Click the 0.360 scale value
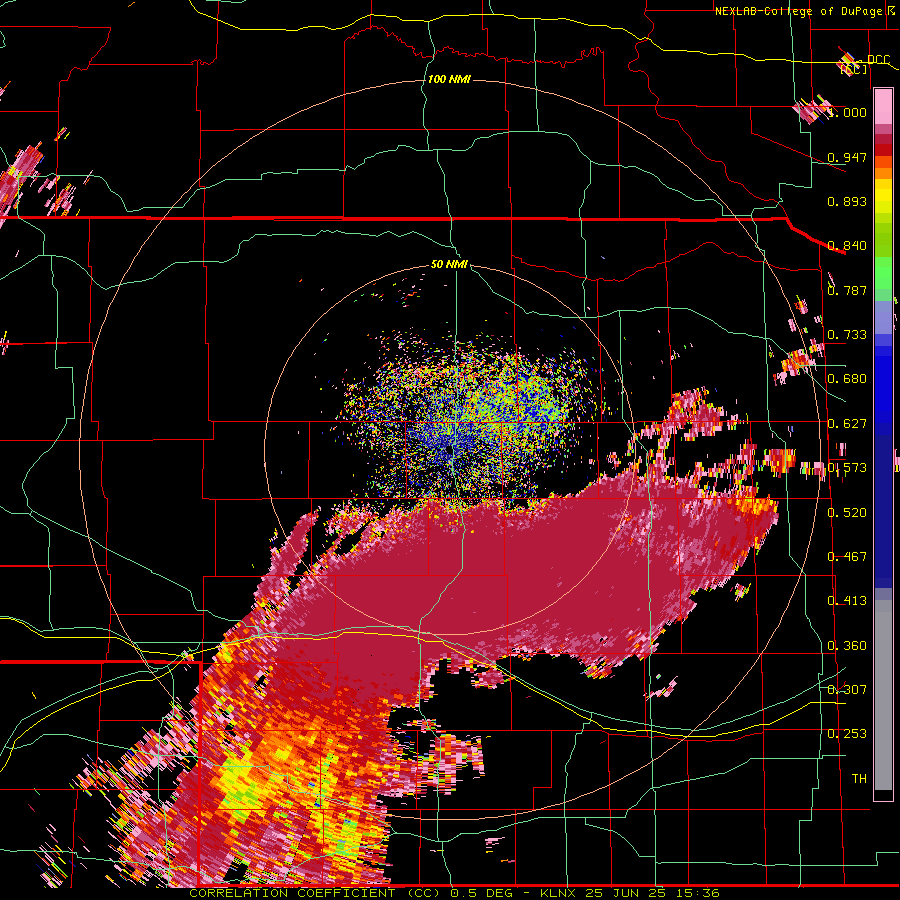 [x=847, y=646]
